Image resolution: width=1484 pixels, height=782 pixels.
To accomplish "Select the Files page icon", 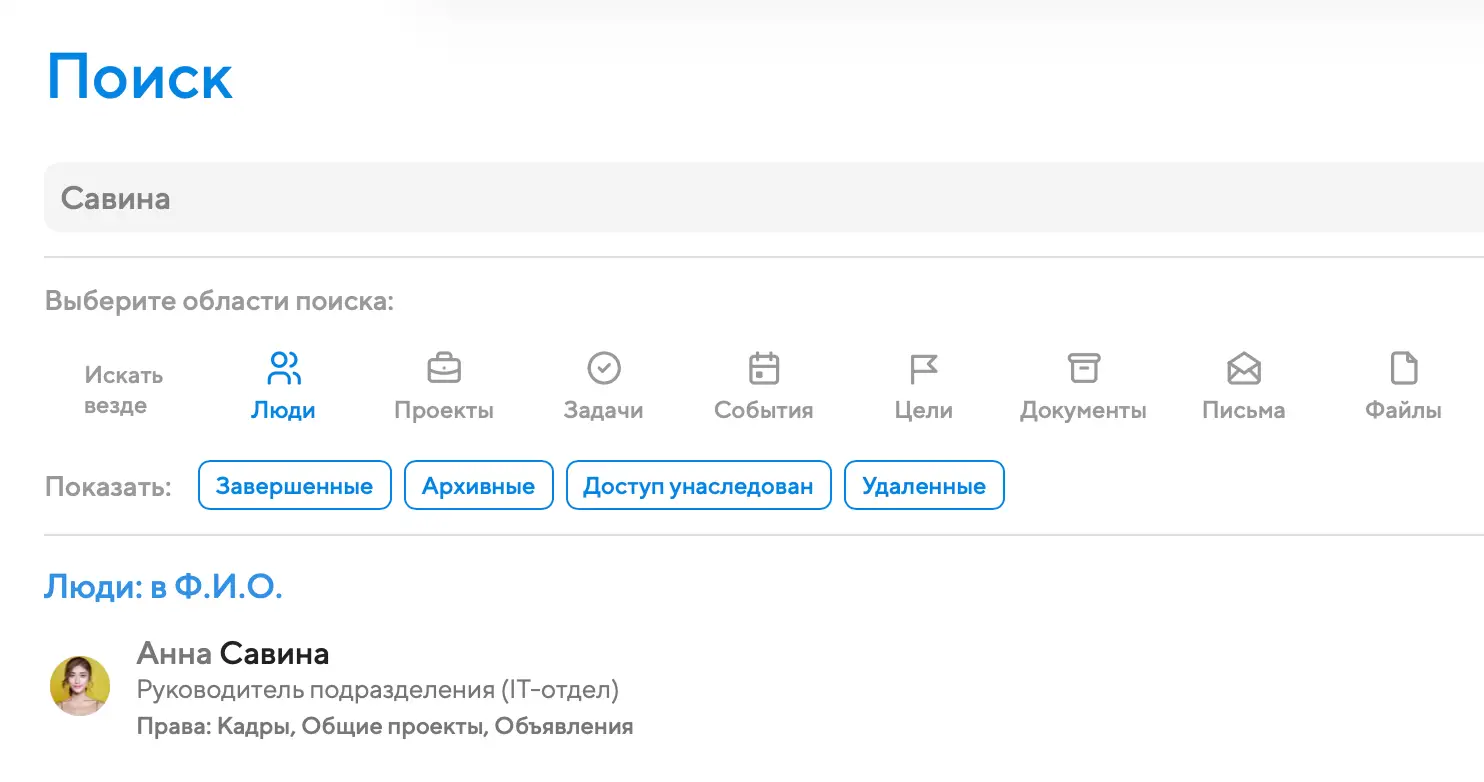I will click(x=1404, y=368).
